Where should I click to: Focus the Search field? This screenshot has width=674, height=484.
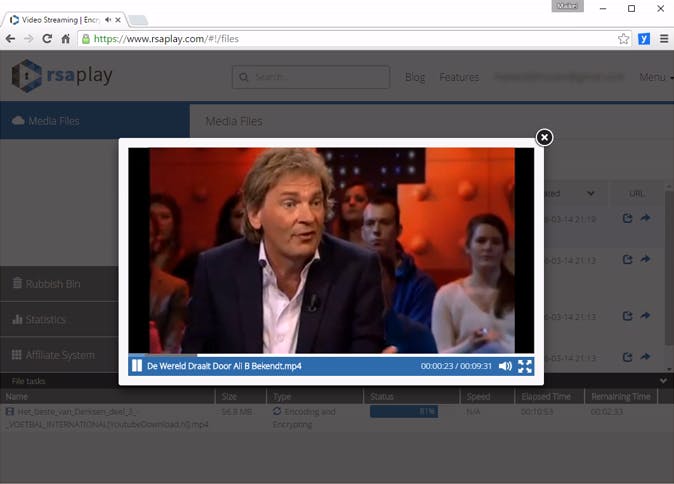[311, 77]
